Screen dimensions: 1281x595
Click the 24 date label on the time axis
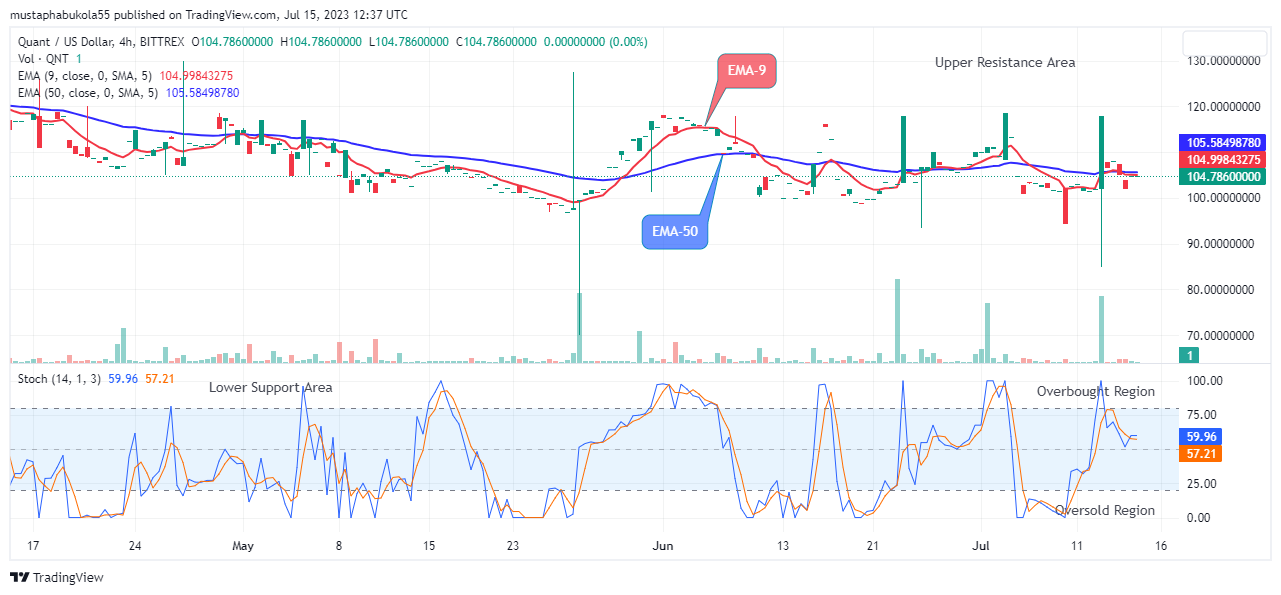coord(136,547)
